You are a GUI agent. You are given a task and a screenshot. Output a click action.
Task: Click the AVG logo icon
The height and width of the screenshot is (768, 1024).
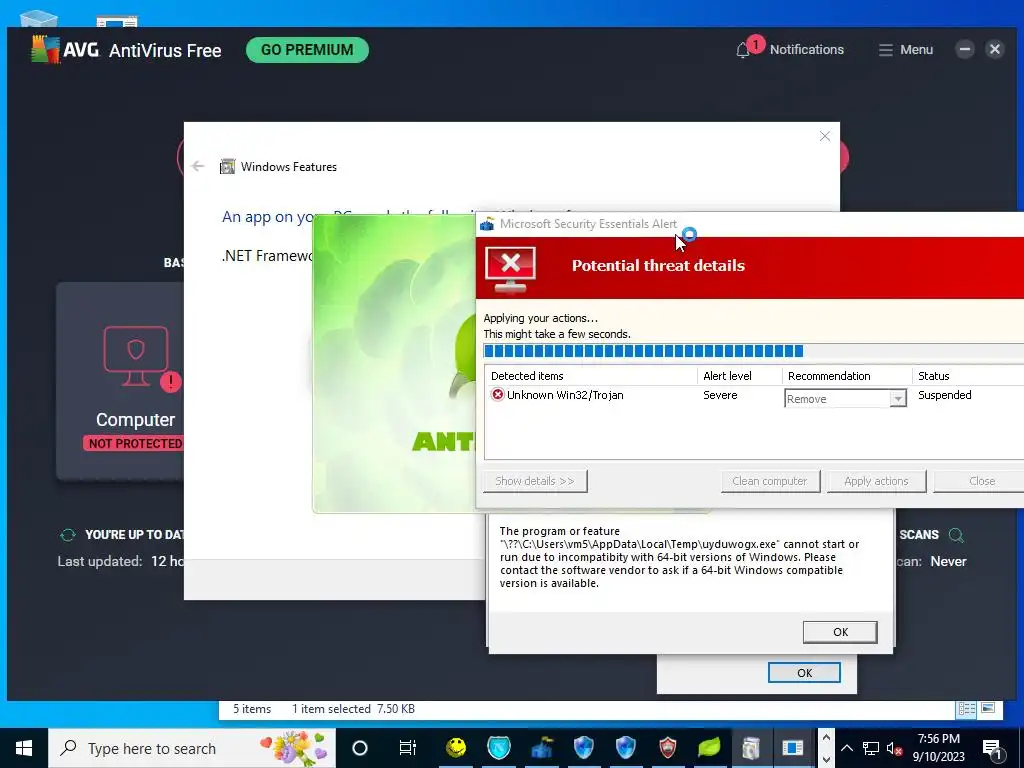coord(44,50)
